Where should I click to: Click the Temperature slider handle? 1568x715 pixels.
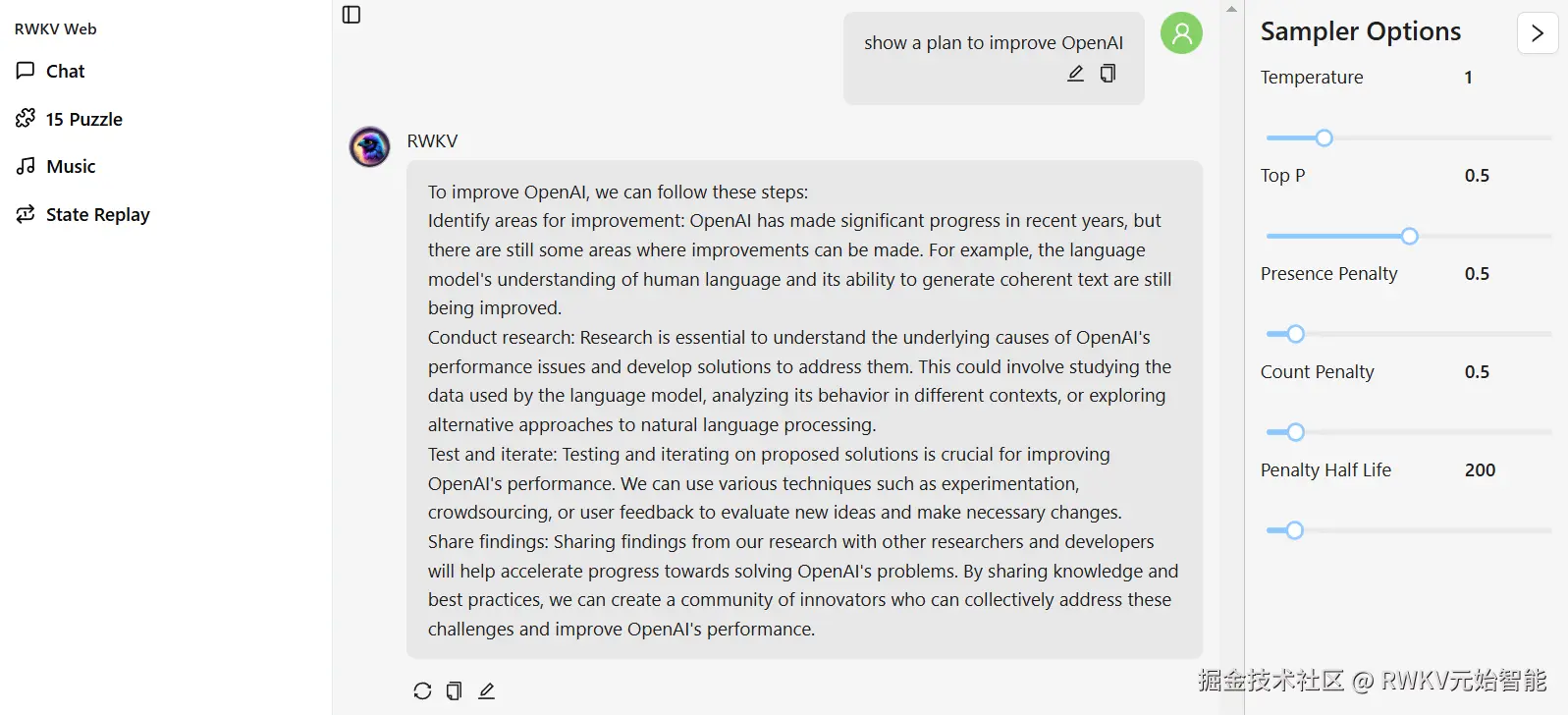[1324, 137]
